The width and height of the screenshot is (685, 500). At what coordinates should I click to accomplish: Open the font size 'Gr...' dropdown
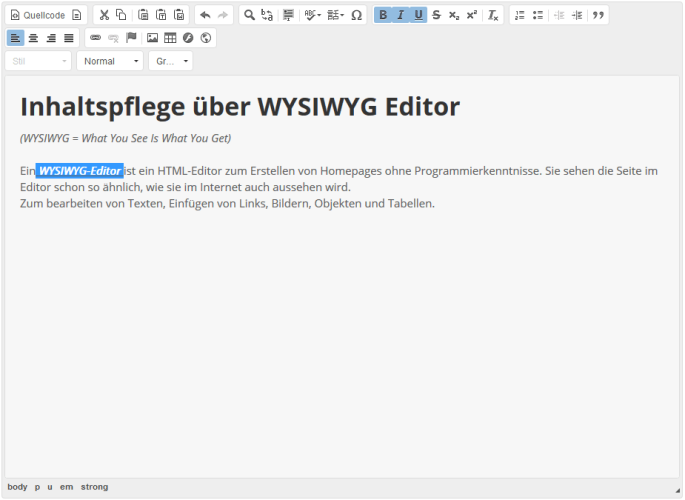170,61
